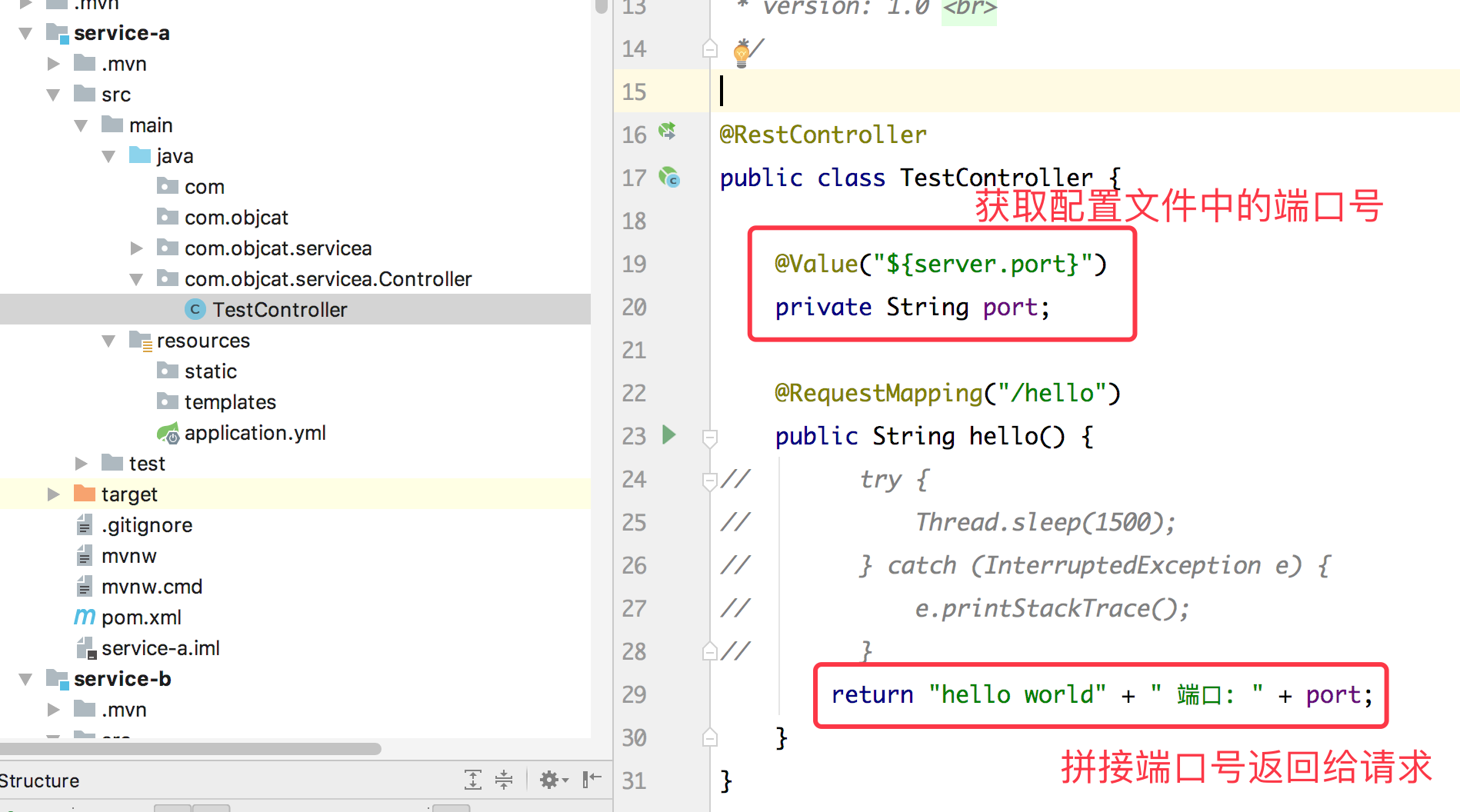Toggle the code fold marker on line 14

(710, 49)
